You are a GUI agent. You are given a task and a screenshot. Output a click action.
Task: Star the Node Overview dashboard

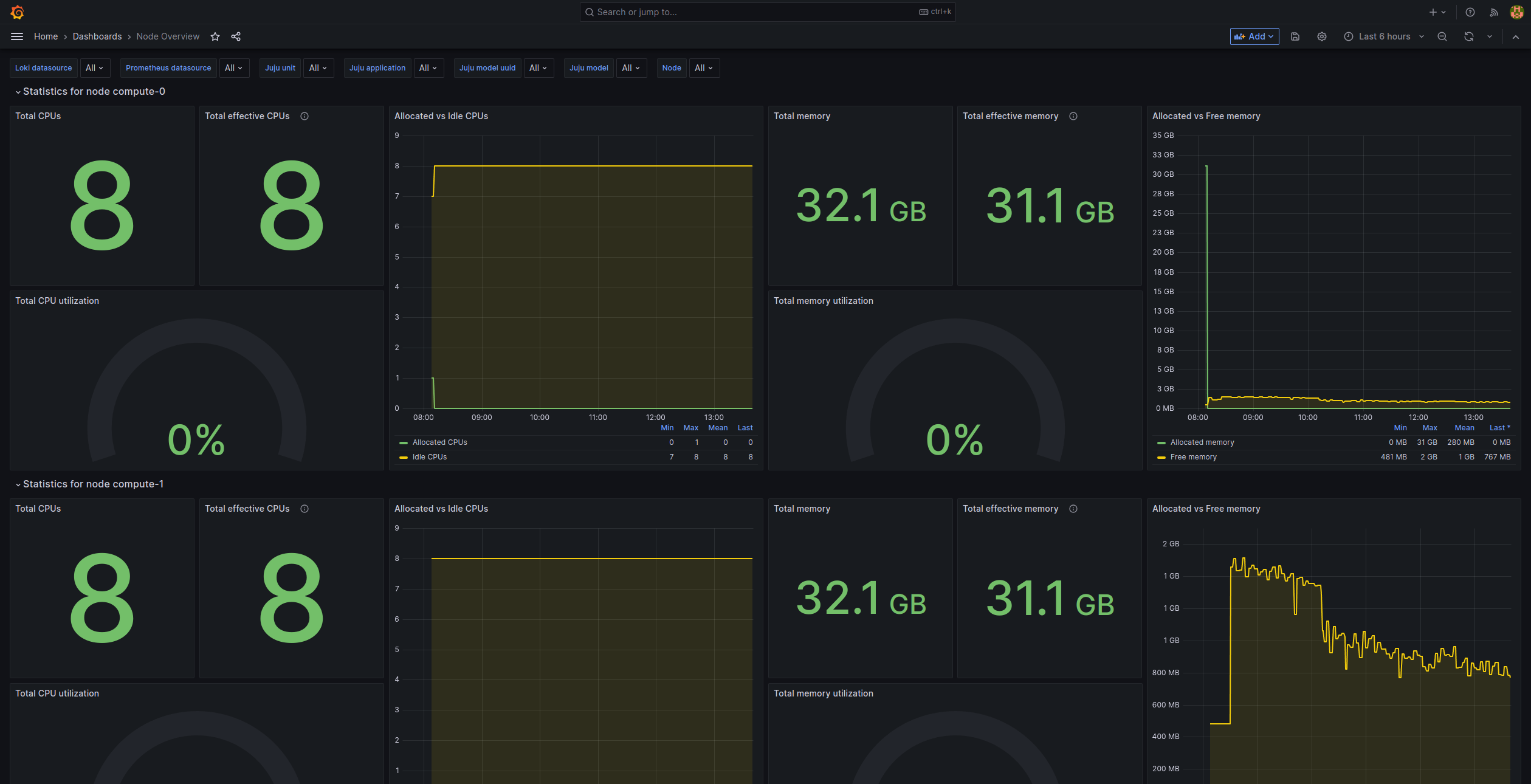pos(215,36)
